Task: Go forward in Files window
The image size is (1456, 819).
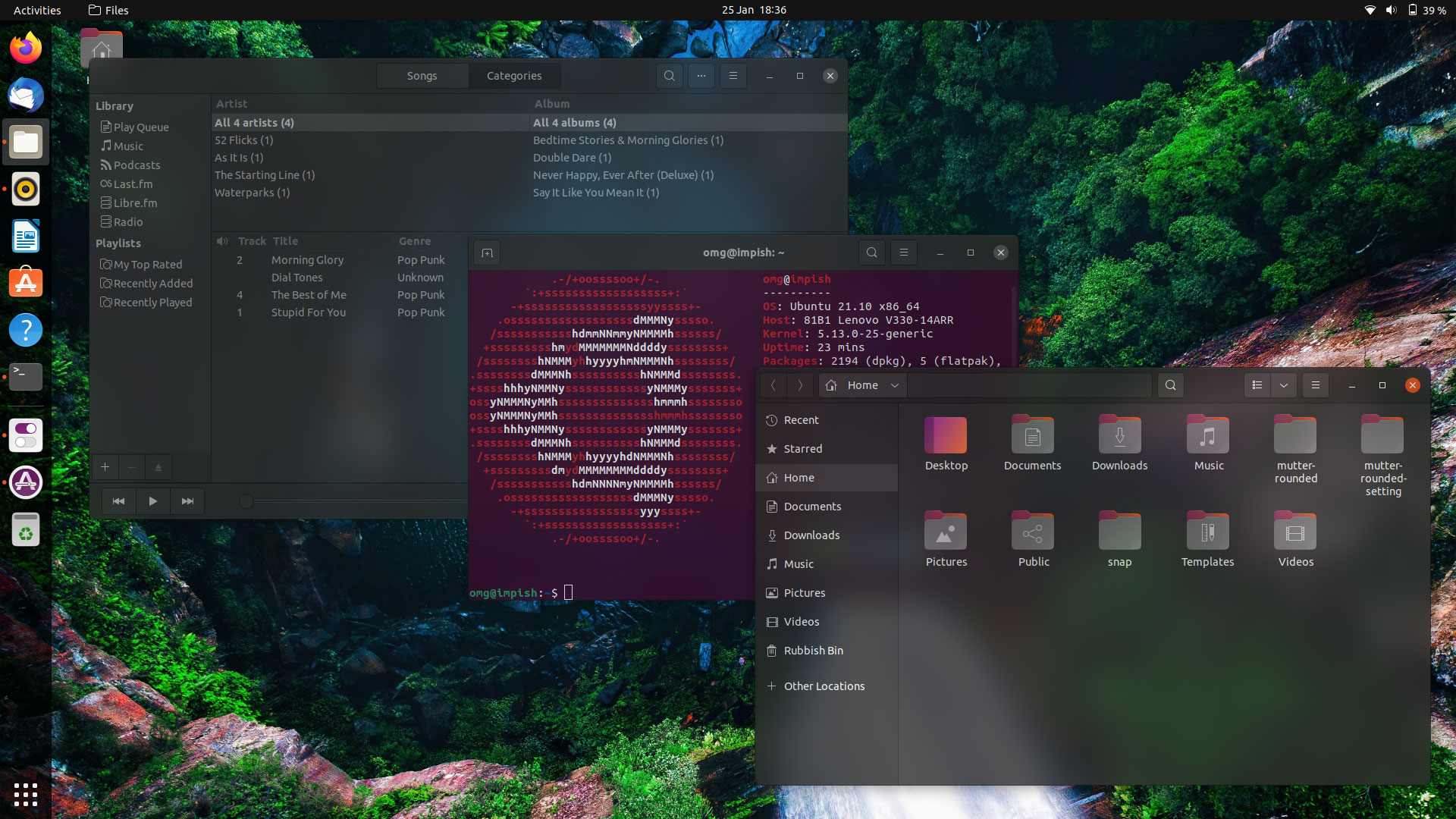Action: tap(799, 385)
